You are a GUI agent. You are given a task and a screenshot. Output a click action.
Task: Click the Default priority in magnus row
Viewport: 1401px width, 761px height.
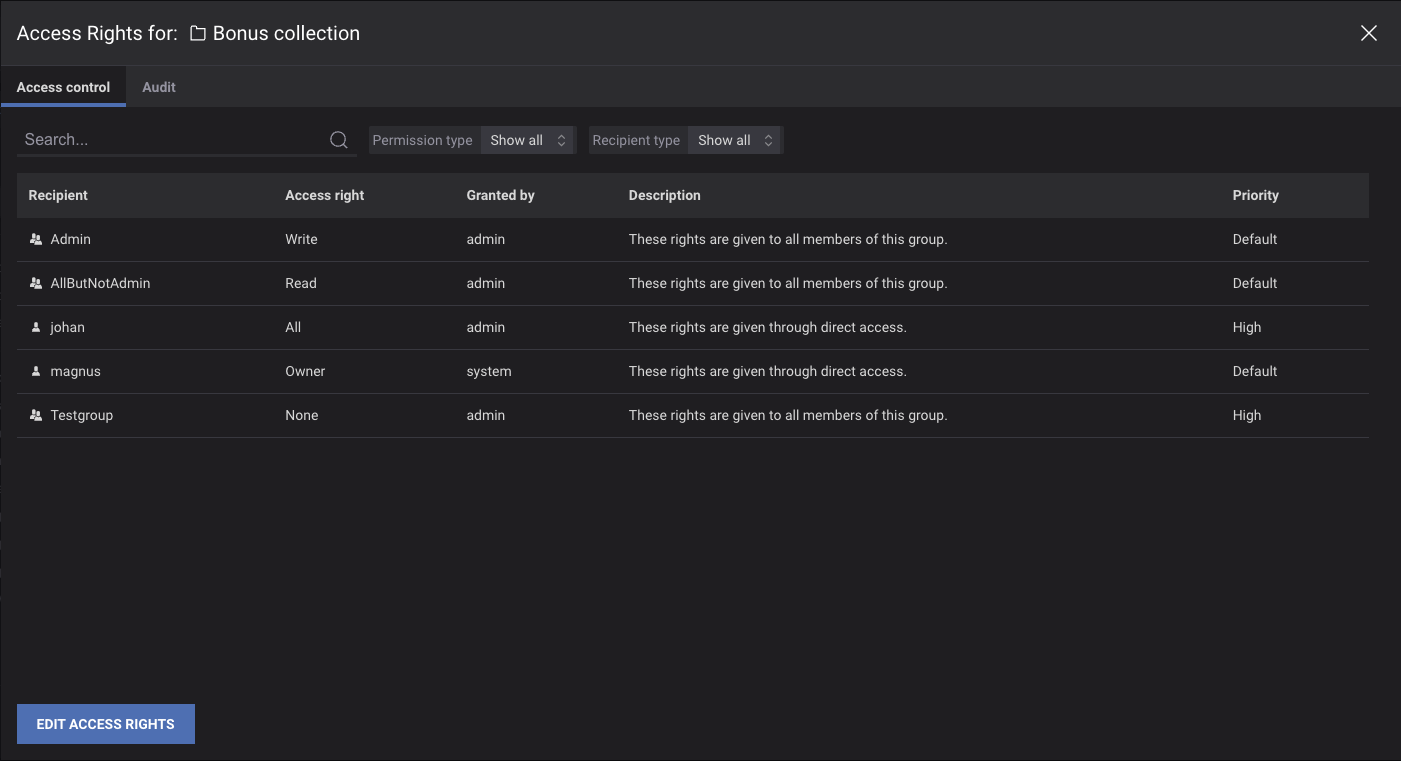coord(1255,371)
